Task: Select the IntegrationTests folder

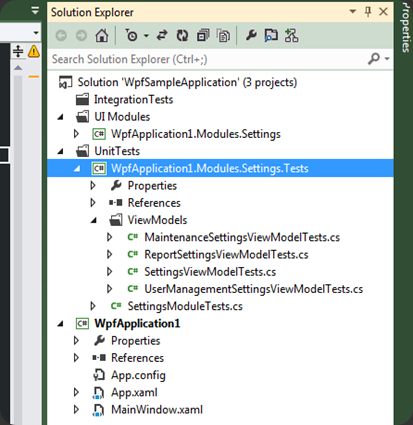Action: (133, 99)
